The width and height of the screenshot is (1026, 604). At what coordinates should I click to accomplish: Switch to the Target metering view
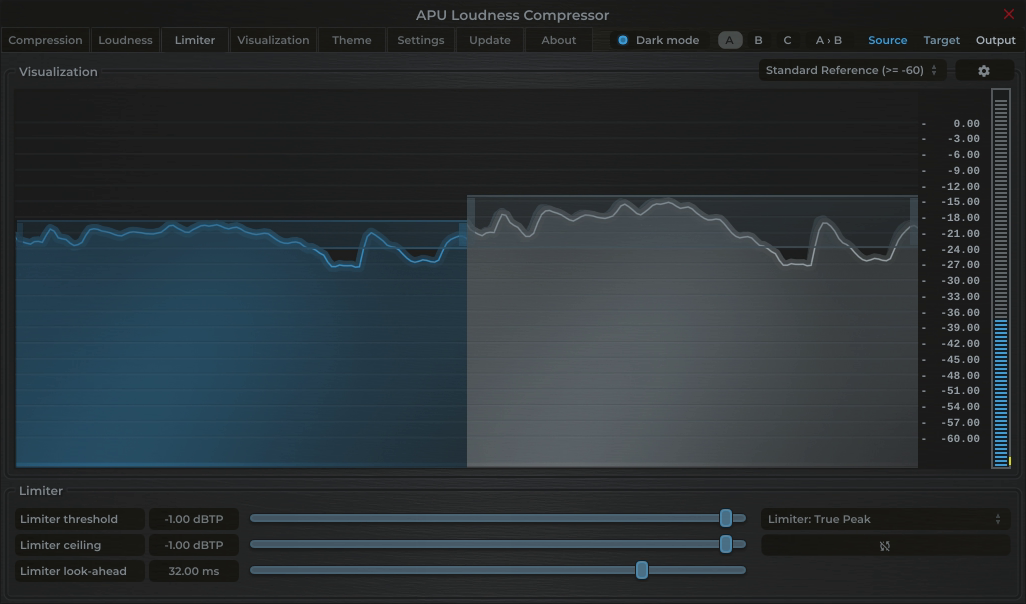941,40
